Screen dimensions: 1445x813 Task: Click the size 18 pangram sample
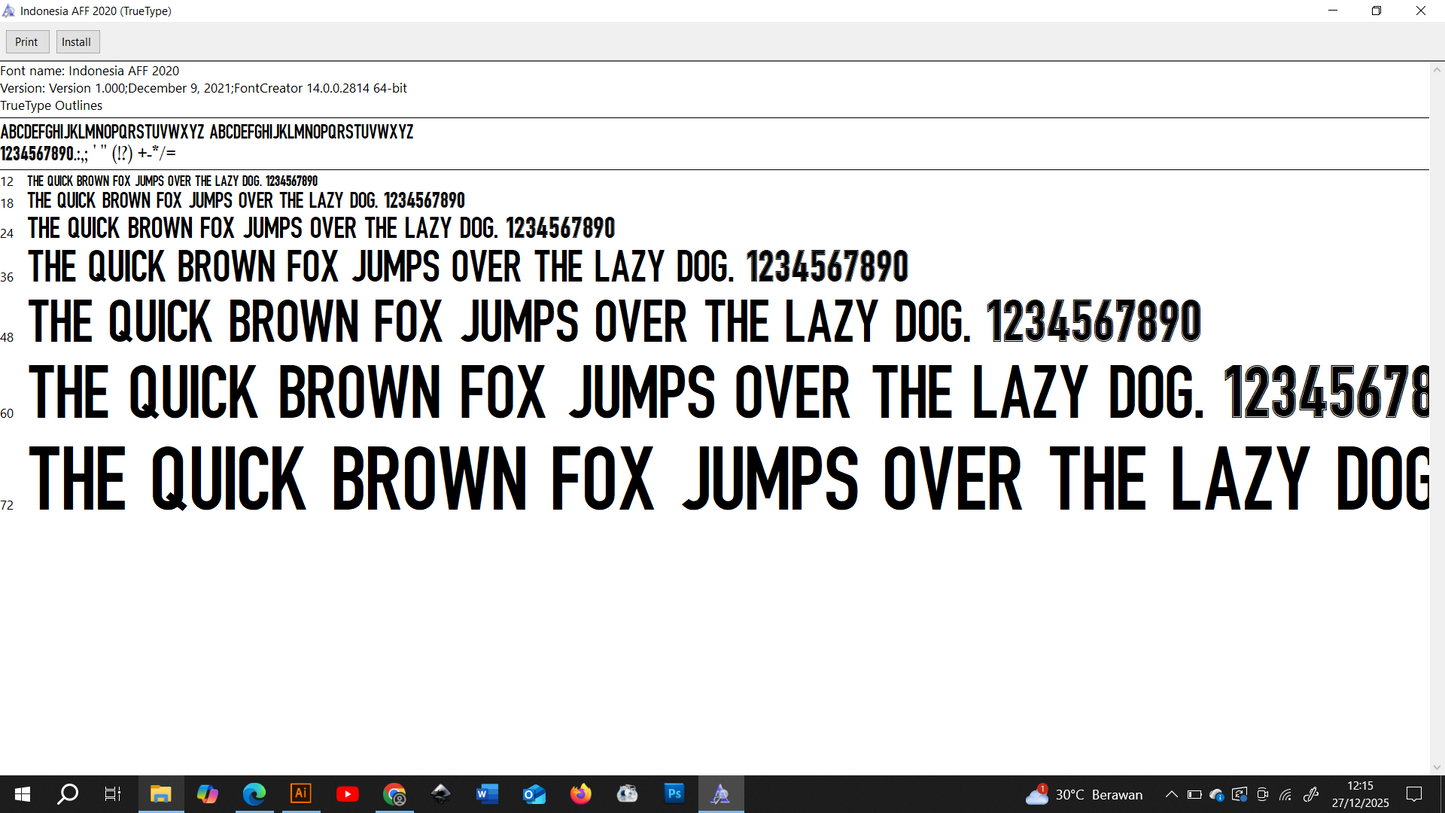[x=246, y=201]
